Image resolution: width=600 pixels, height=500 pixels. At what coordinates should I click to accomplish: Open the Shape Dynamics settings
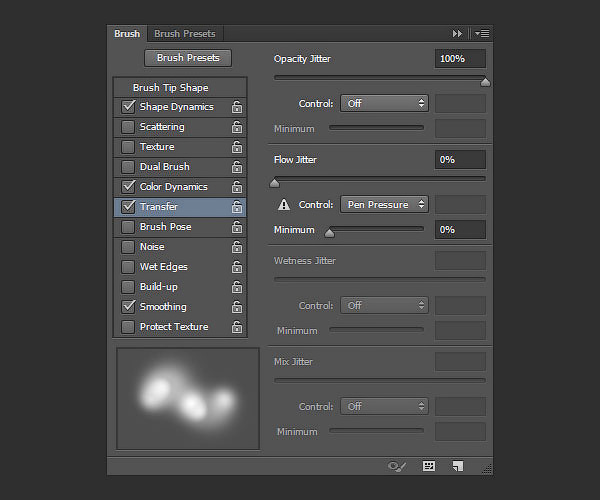point(176,107)
